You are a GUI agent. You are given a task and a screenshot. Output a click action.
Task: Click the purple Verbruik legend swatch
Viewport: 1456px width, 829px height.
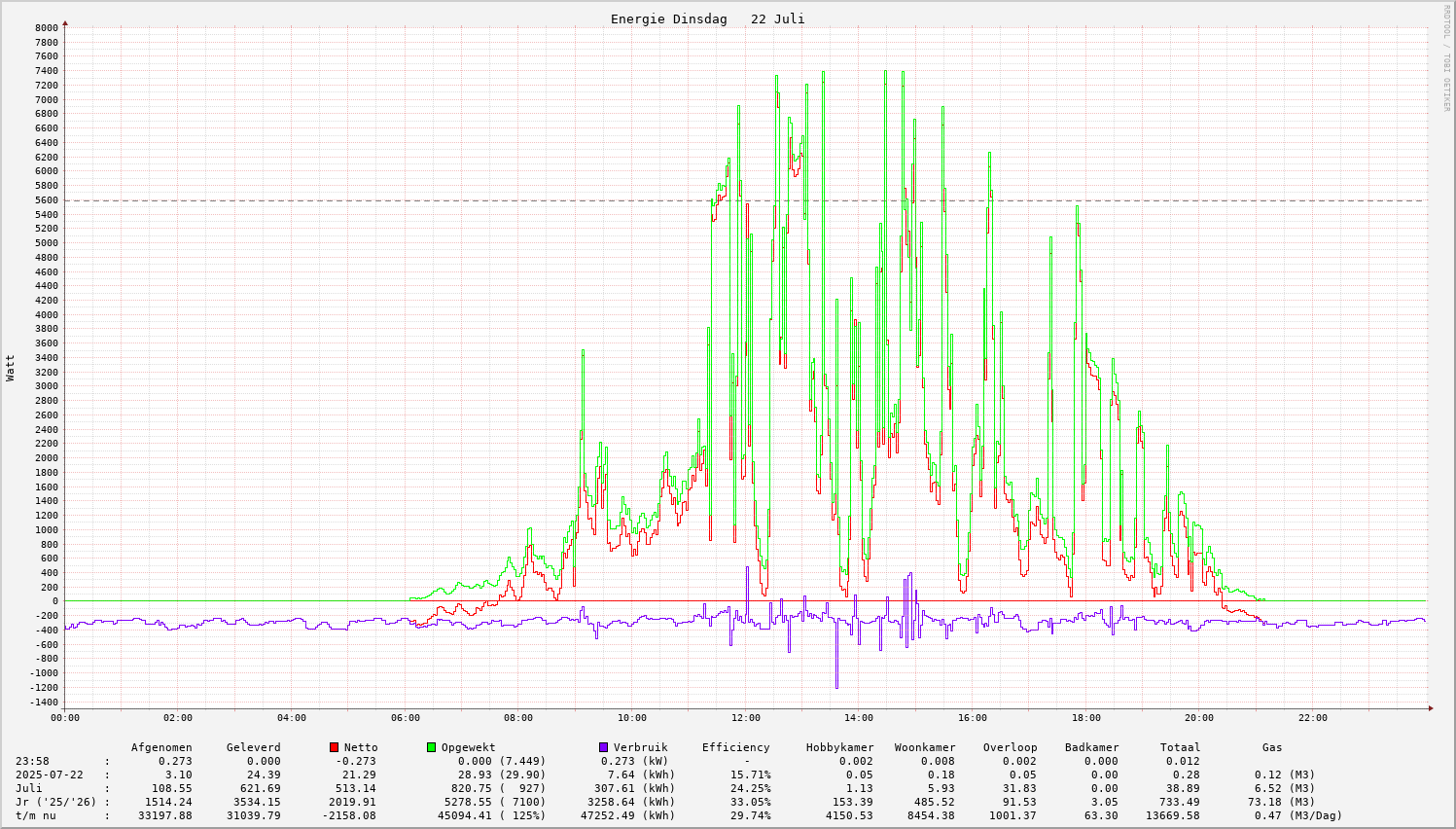pos(603,747)
